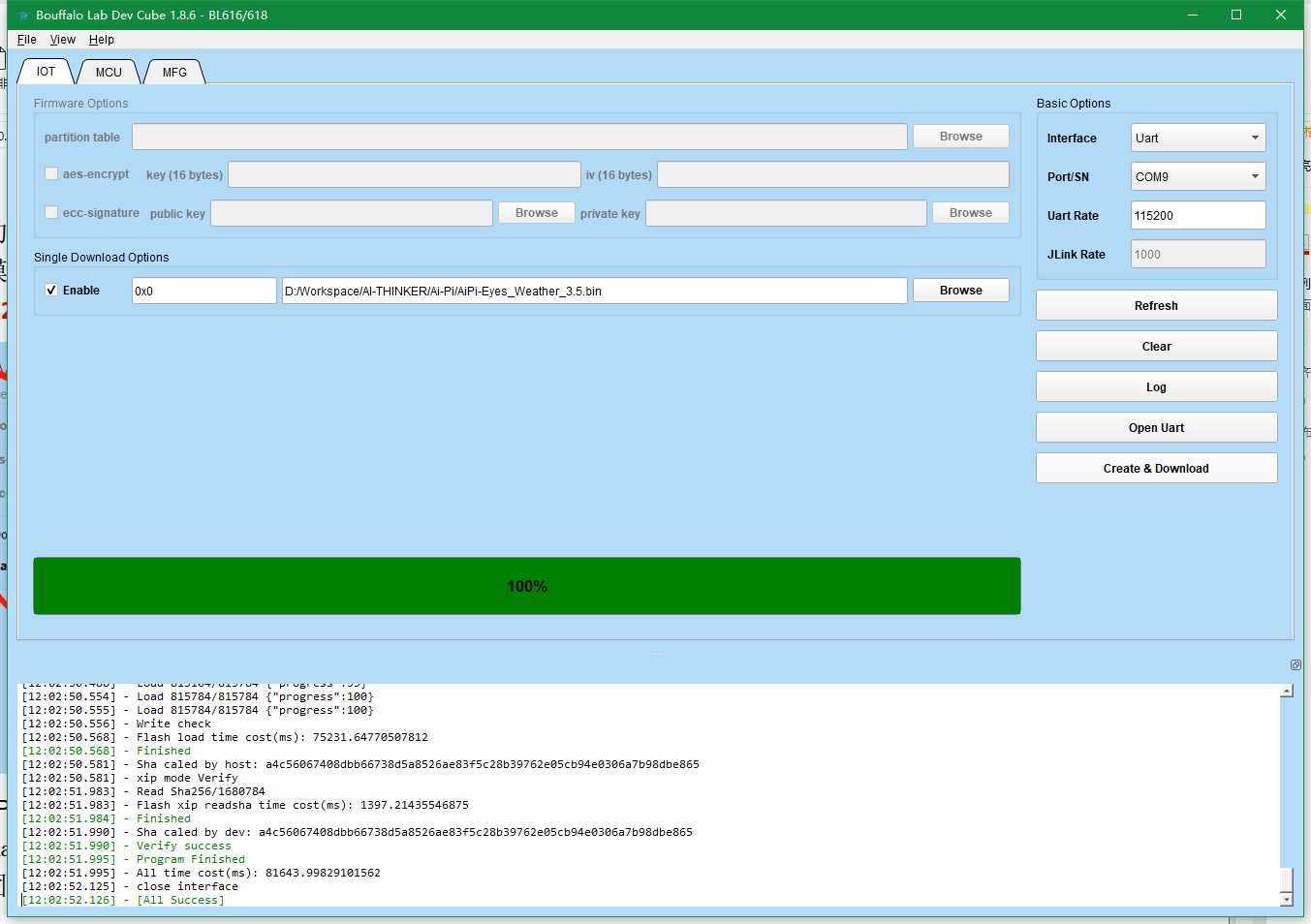This screenshot has width=1311, height=924.
Task: Click the "[All Success]" log line
Action: [x=123, y=900]
